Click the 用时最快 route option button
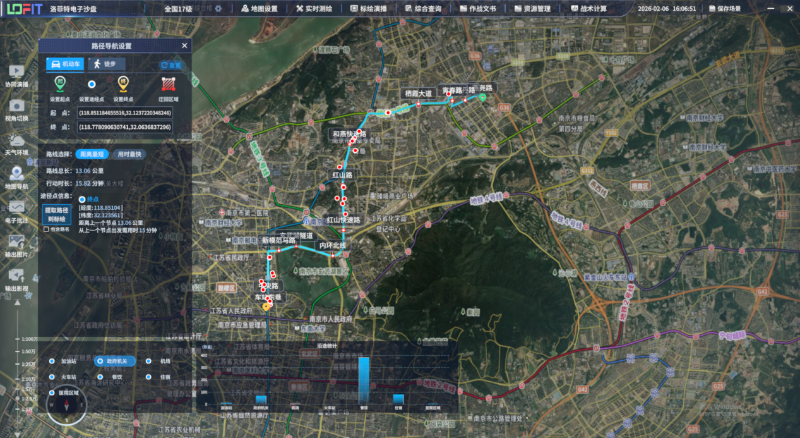Screen dimensions: 800x438 tap(129, 154)
